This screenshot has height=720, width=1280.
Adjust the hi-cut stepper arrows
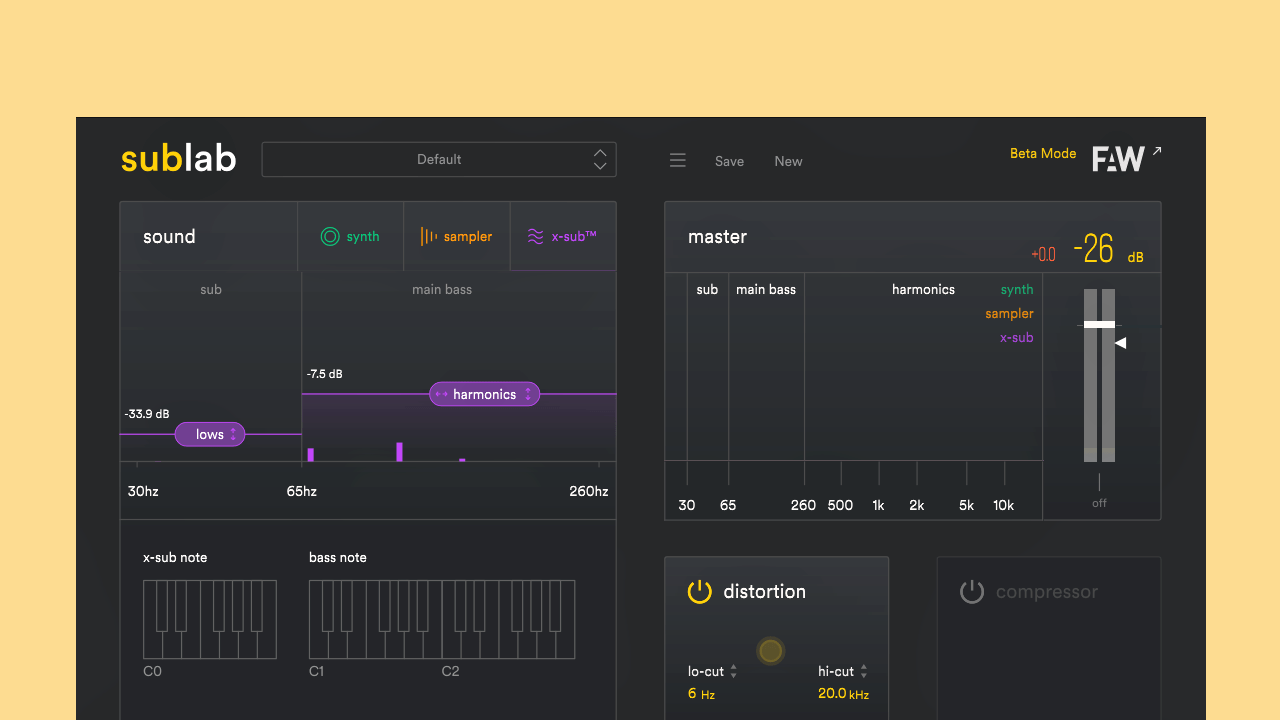pyautogui.click(x=864, y=672)
